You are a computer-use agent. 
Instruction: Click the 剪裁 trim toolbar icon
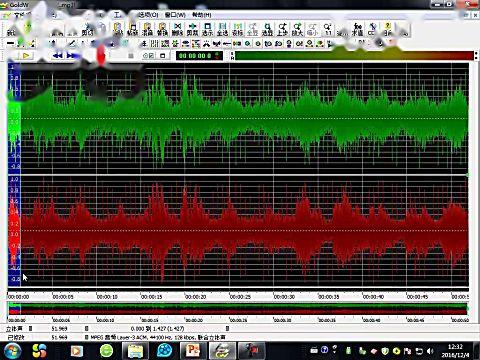(x=192, y=29)
